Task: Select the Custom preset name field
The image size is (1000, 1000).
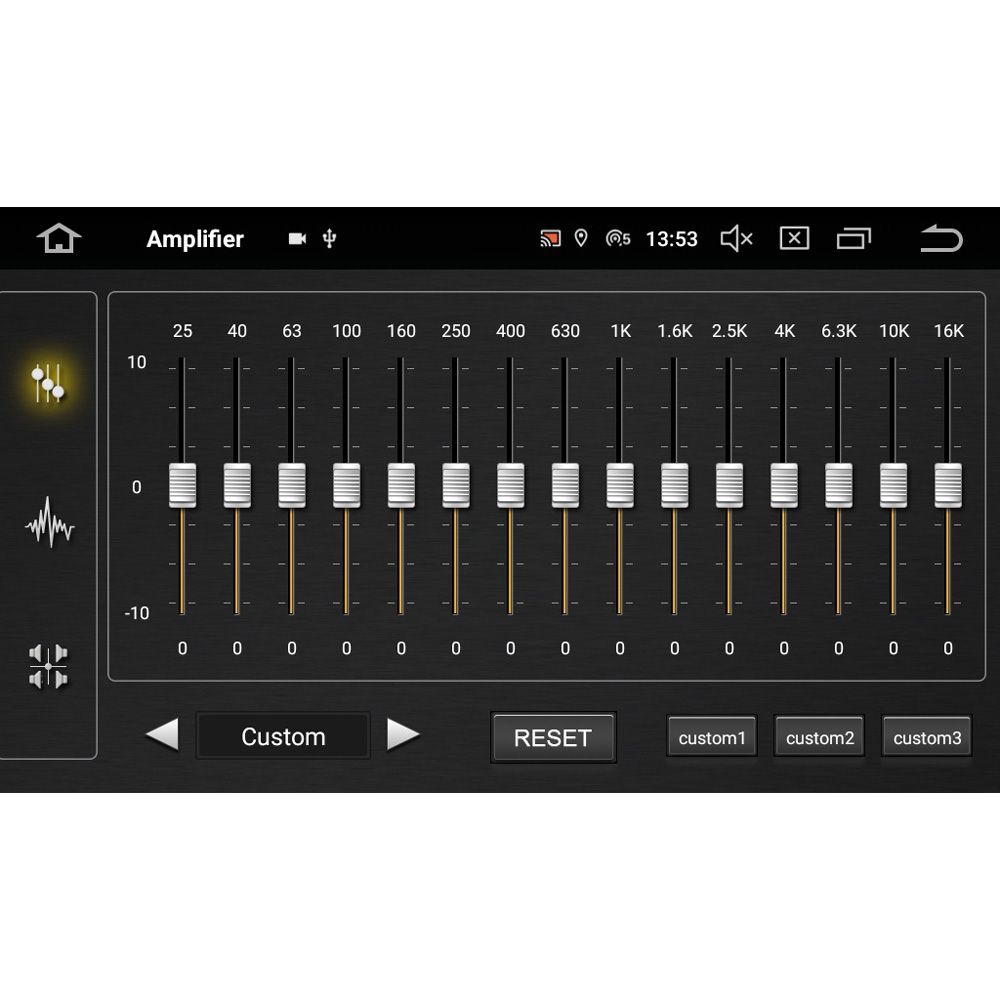Action: 283,736
